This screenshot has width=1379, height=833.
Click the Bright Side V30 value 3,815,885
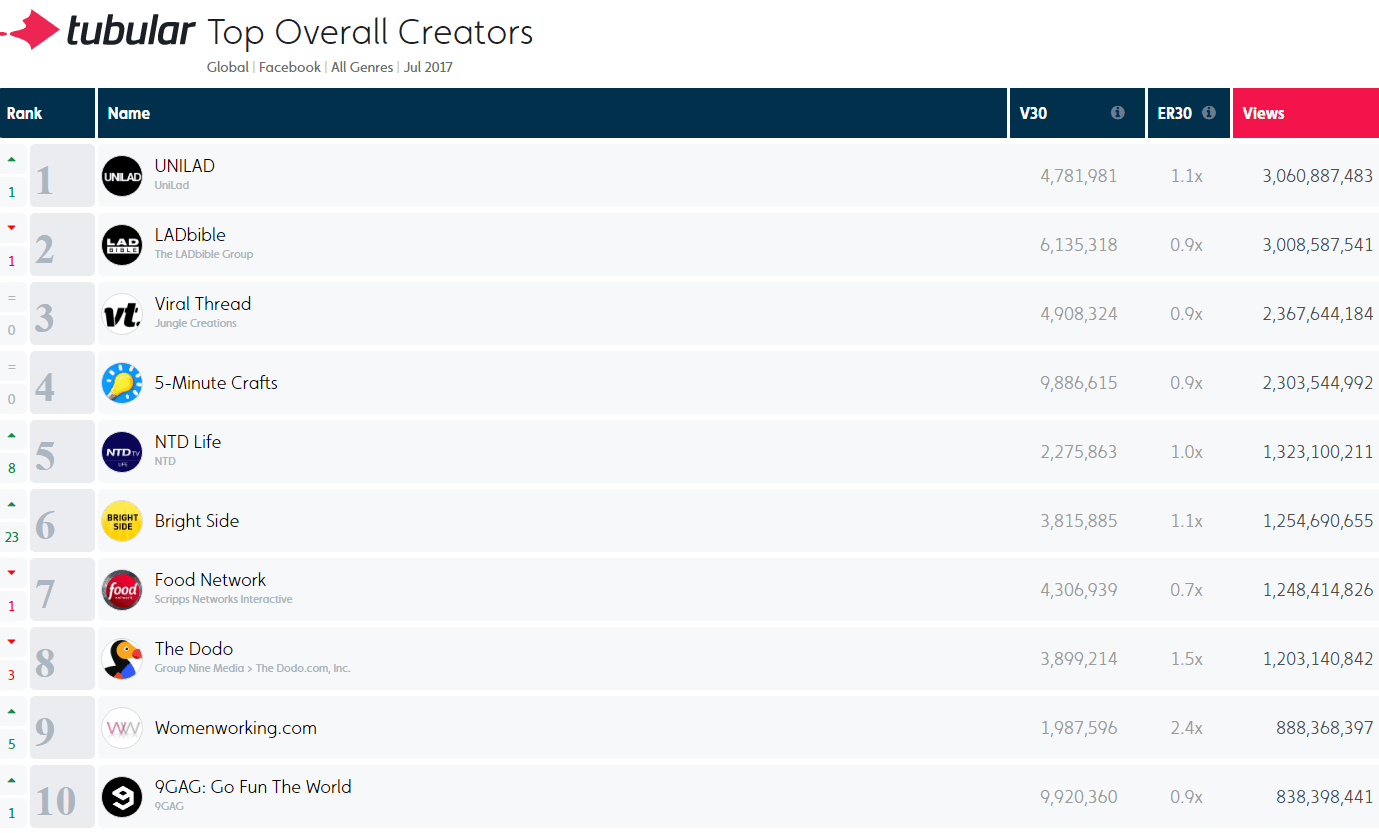coord(1079,521)
